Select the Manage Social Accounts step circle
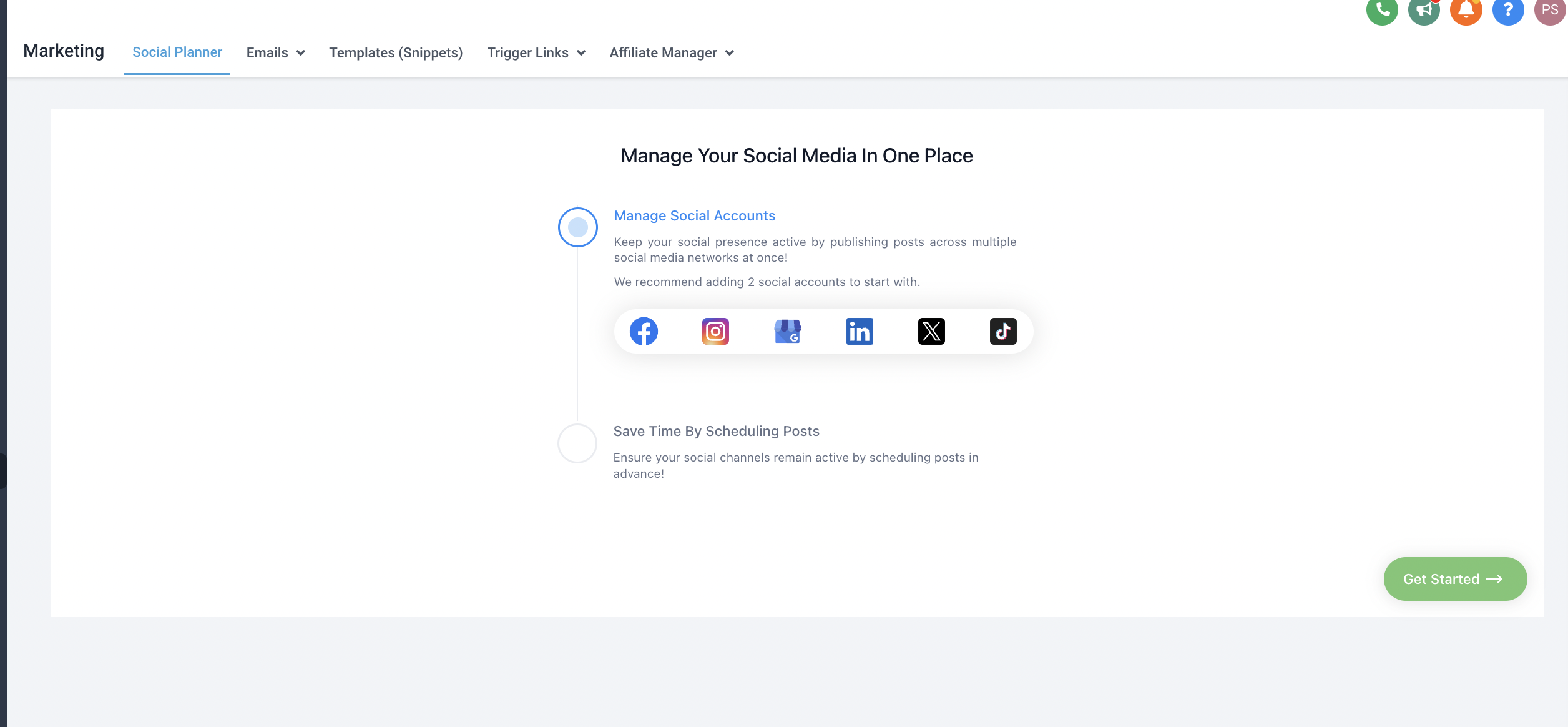Screen dimensions: 1568x727 578,227
